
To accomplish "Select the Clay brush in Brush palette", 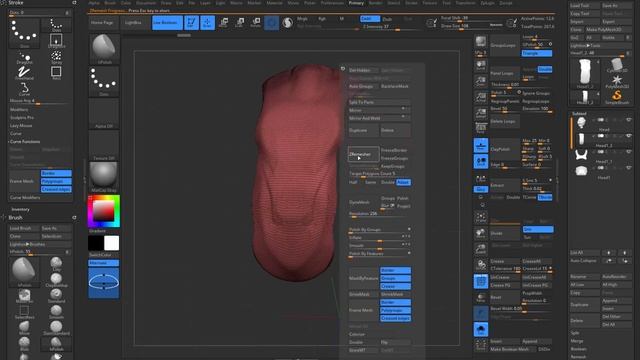I will click(x=56, y=264).
